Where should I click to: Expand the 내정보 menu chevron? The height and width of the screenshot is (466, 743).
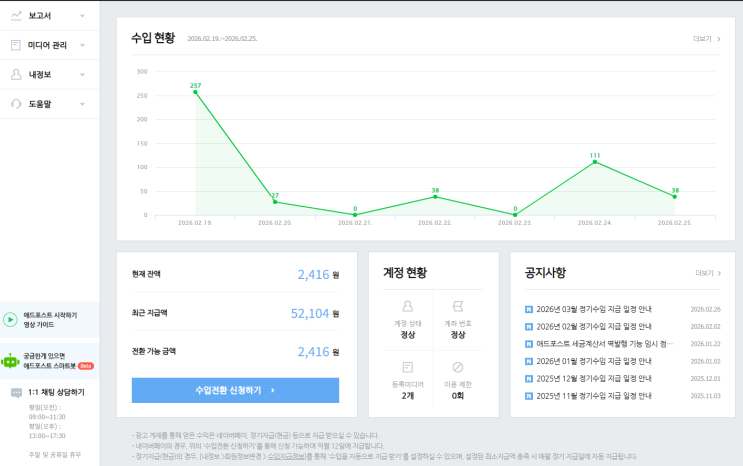tap(82, 74)
